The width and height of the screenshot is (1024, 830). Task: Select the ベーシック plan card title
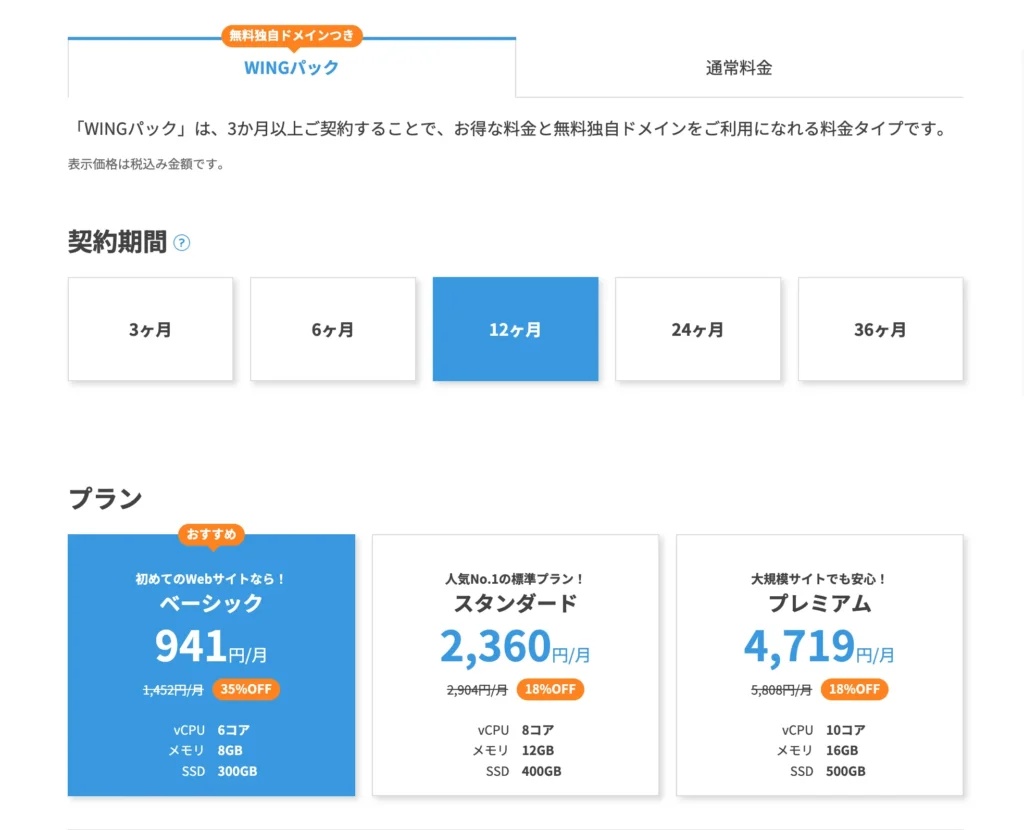coord(211,603)
